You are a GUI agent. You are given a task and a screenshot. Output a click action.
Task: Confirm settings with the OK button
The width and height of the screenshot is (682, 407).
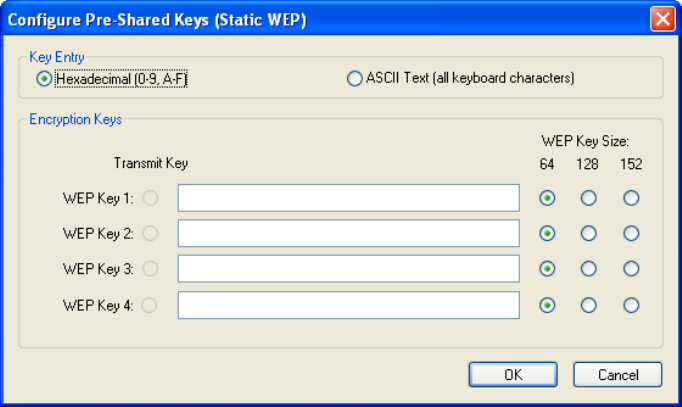point(513,374)
